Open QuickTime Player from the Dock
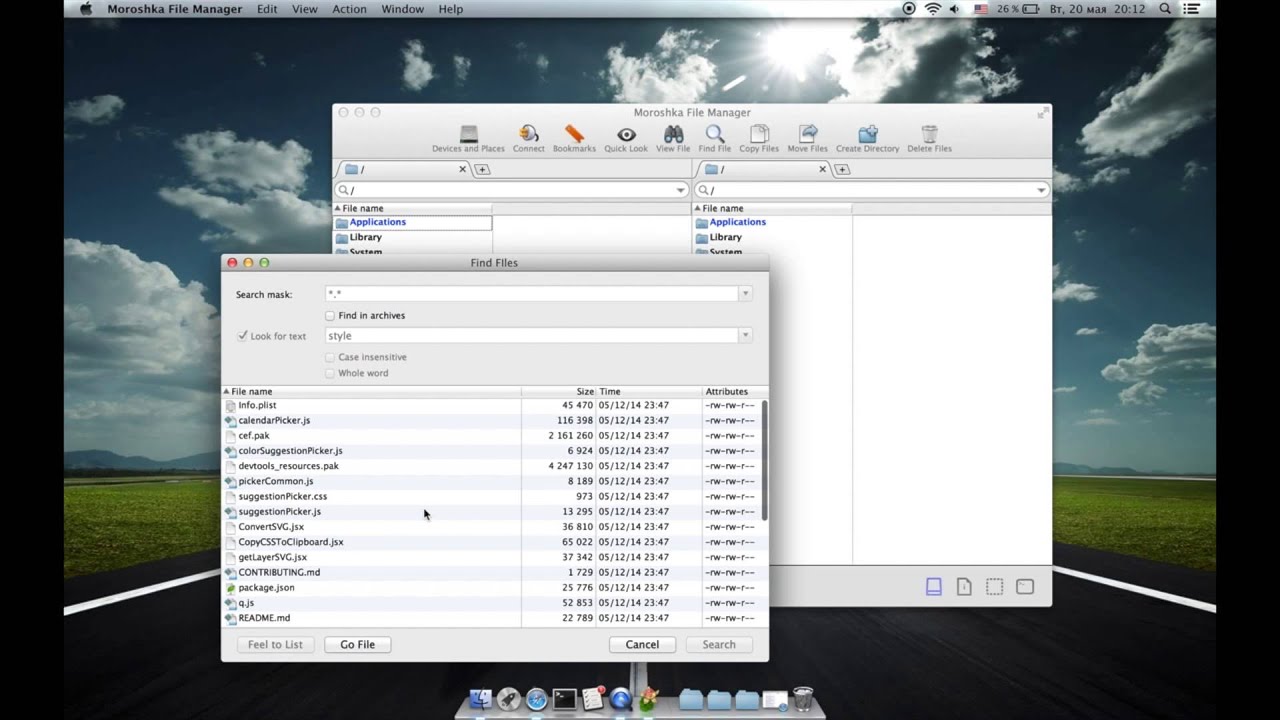 [x=621, y=699]
